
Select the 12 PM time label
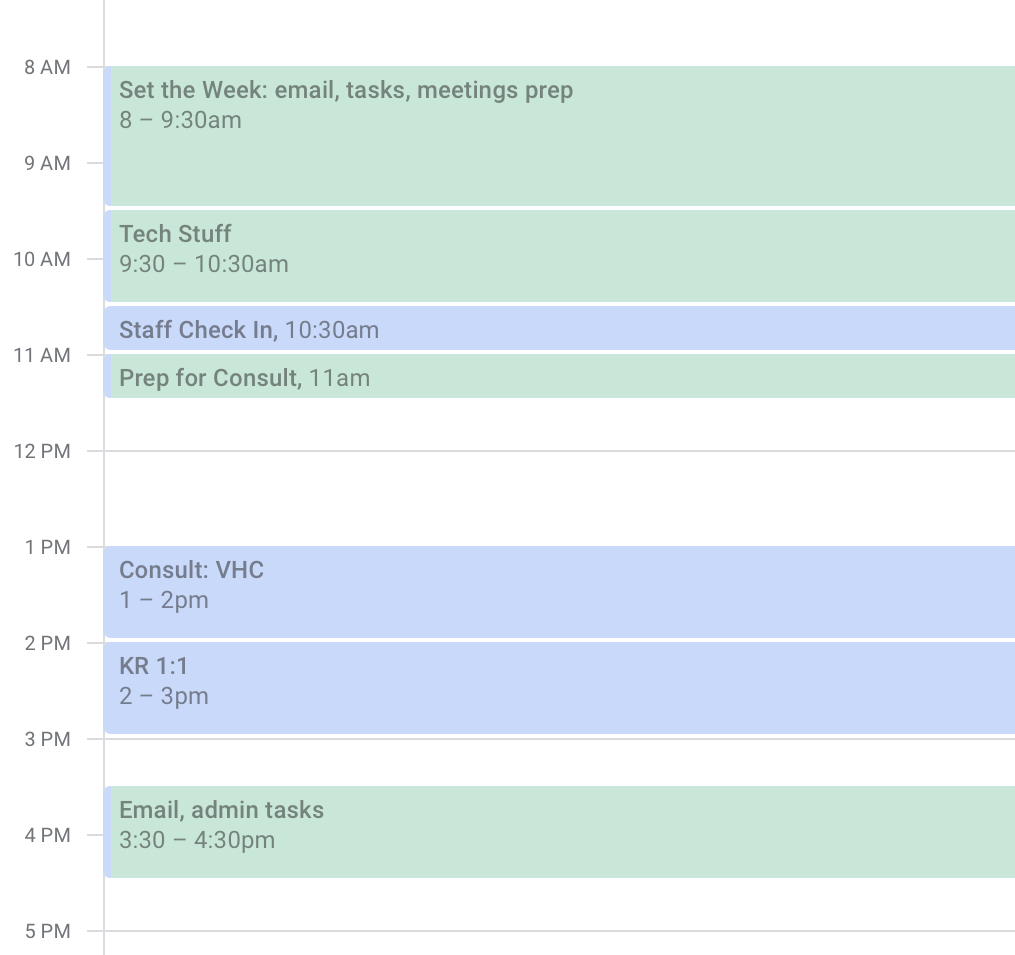coord(42,451)
